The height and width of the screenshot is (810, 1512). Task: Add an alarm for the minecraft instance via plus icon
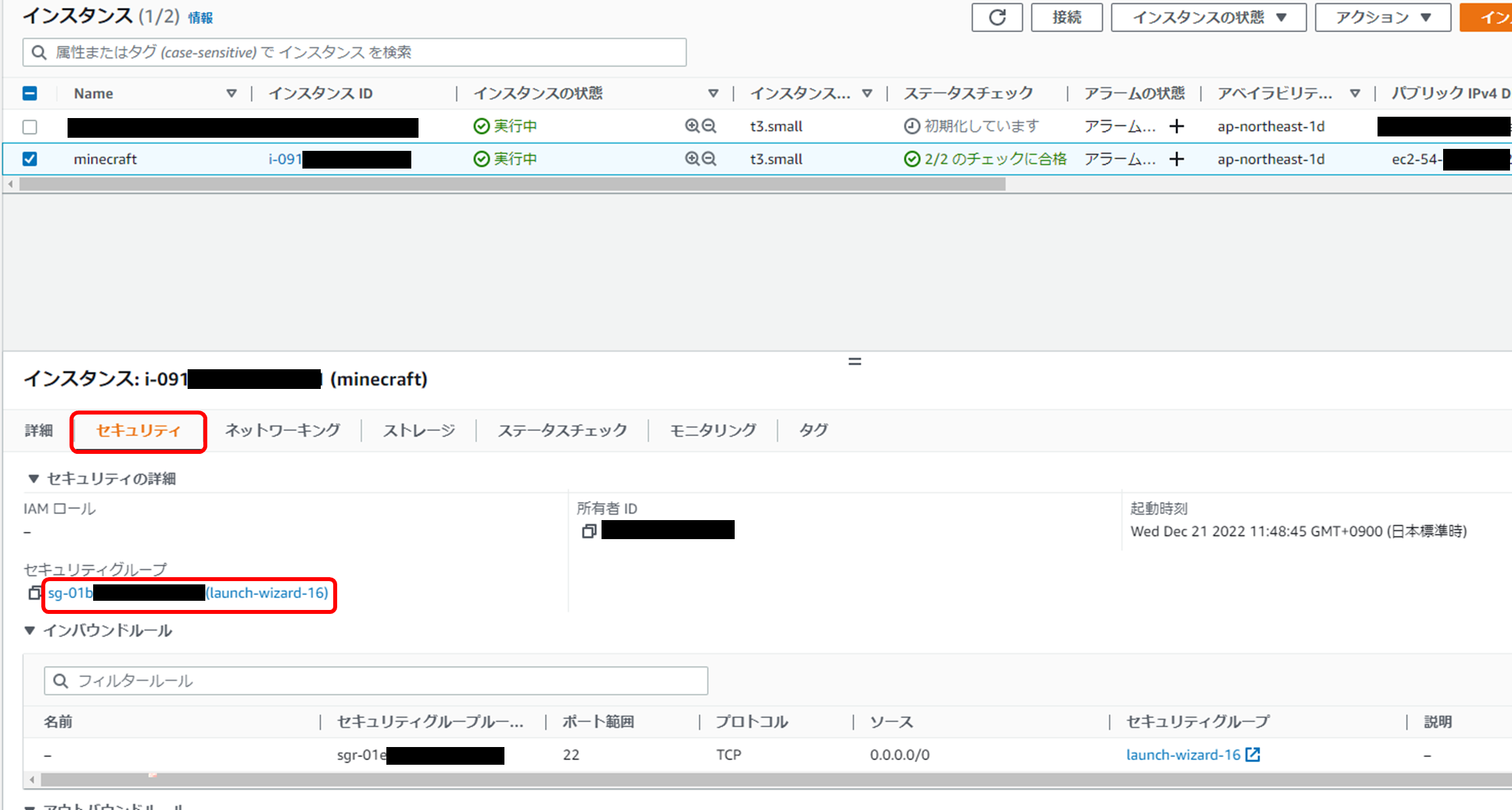(x=1177, y=159)
